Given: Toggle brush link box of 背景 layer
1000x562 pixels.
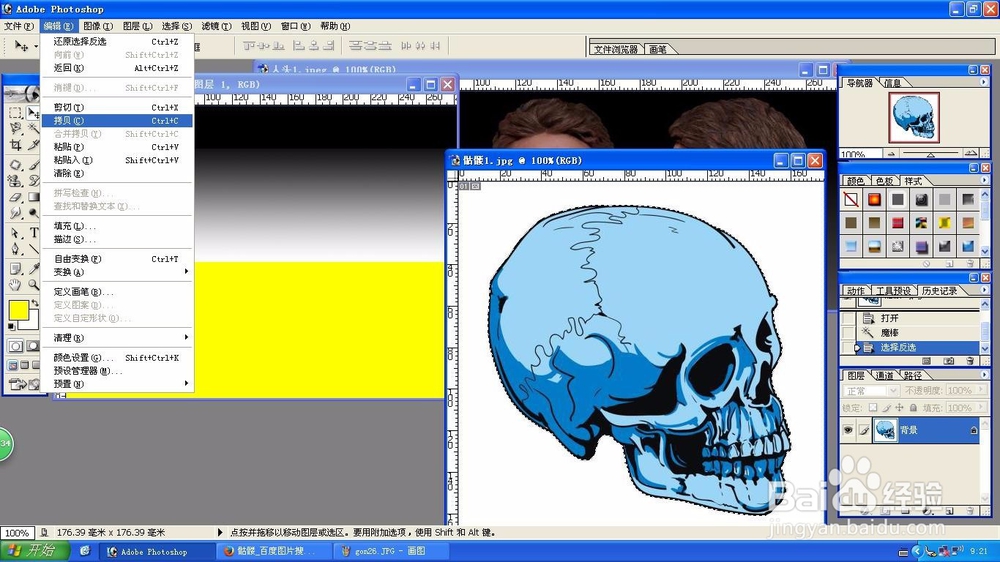Looking at the screenshot, I should pos(864,430).
